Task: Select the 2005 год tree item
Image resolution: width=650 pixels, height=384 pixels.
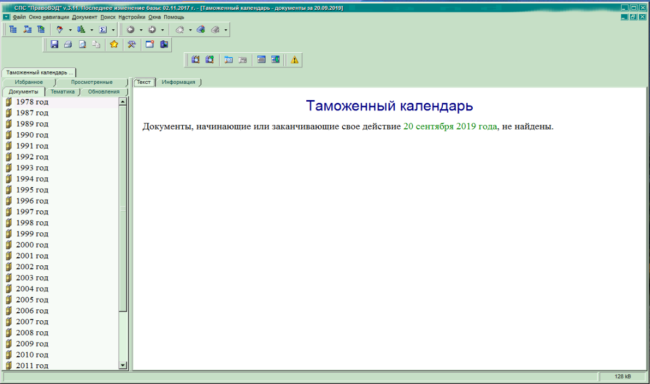Action: point(32,300)
